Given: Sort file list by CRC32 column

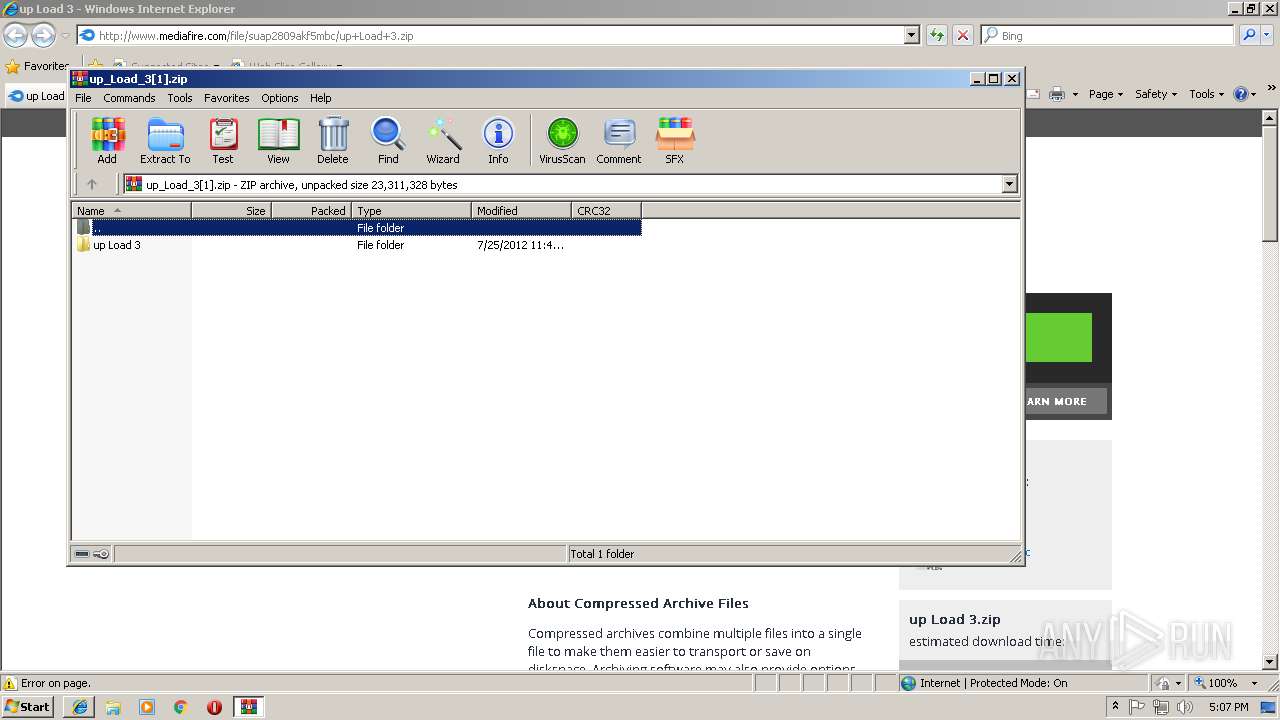Looking at the screenshot, I should click(x=606, y=210).
